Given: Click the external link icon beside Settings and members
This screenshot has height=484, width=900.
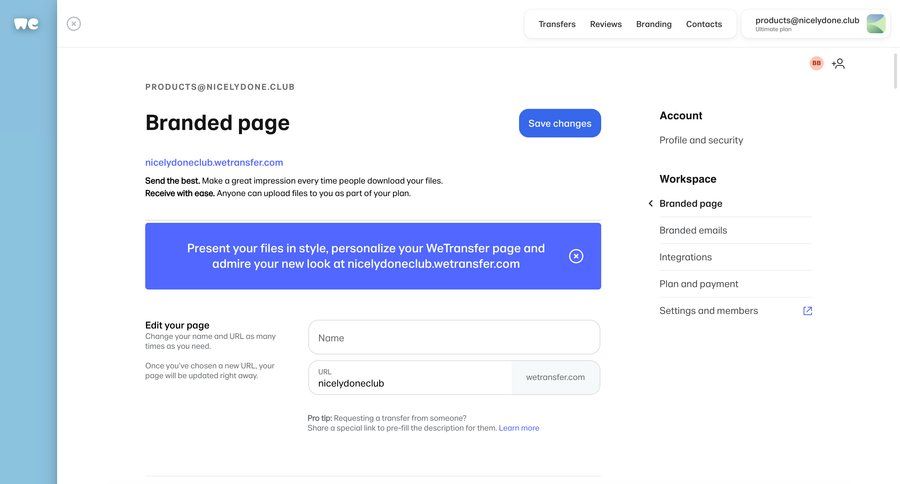Looking at the screenshot, I should click(808, 311).
